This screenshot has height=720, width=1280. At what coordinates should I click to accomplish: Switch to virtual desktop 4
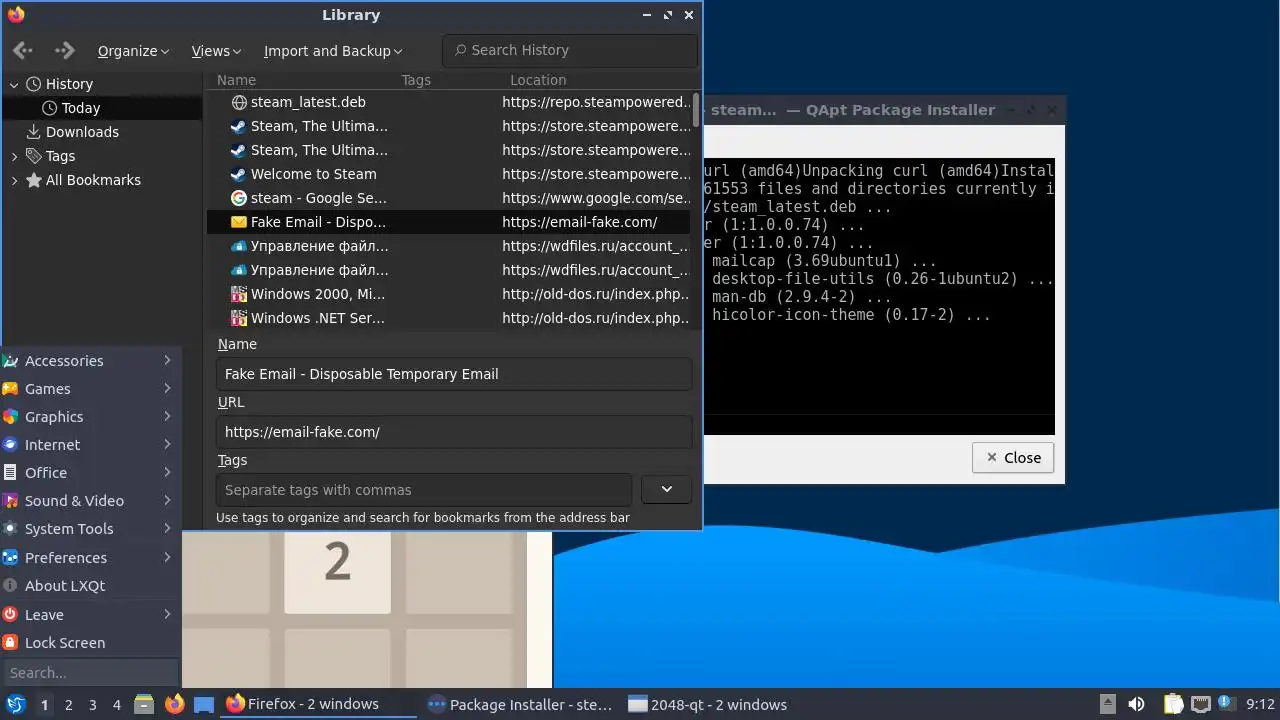tap(116, 704)
